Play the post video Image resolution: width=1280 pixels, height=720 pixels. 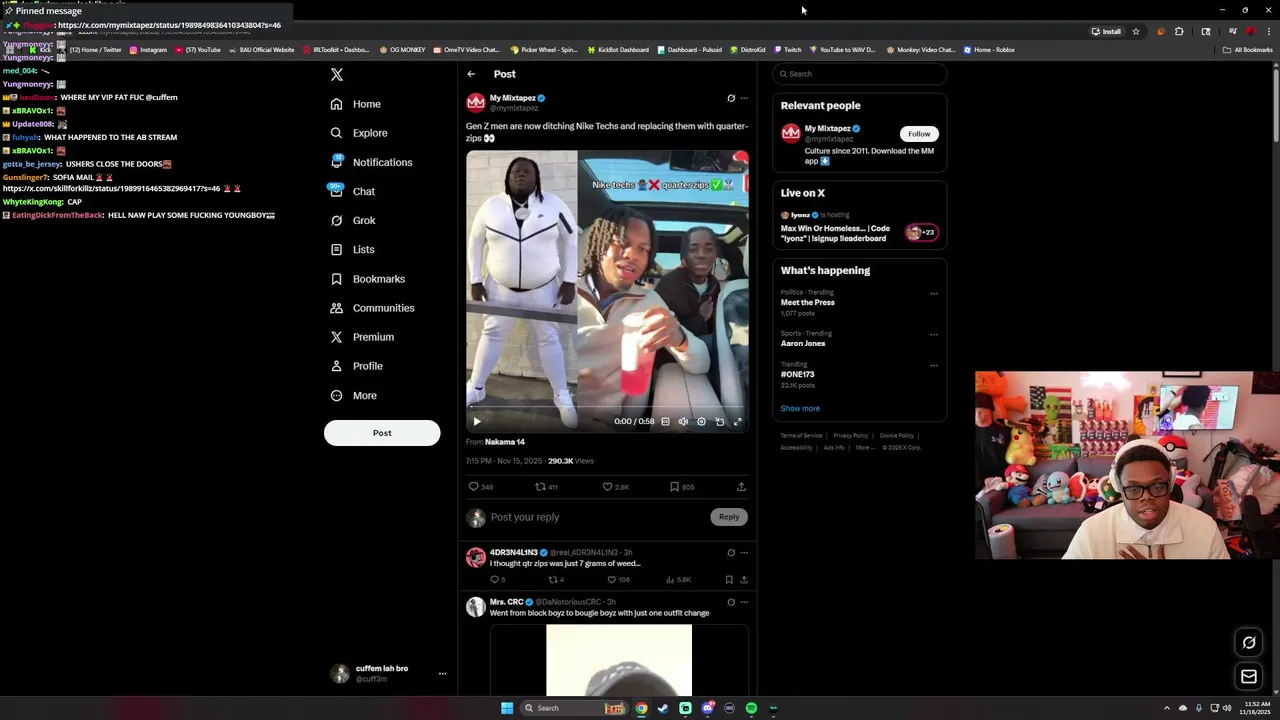click(477, 421)
